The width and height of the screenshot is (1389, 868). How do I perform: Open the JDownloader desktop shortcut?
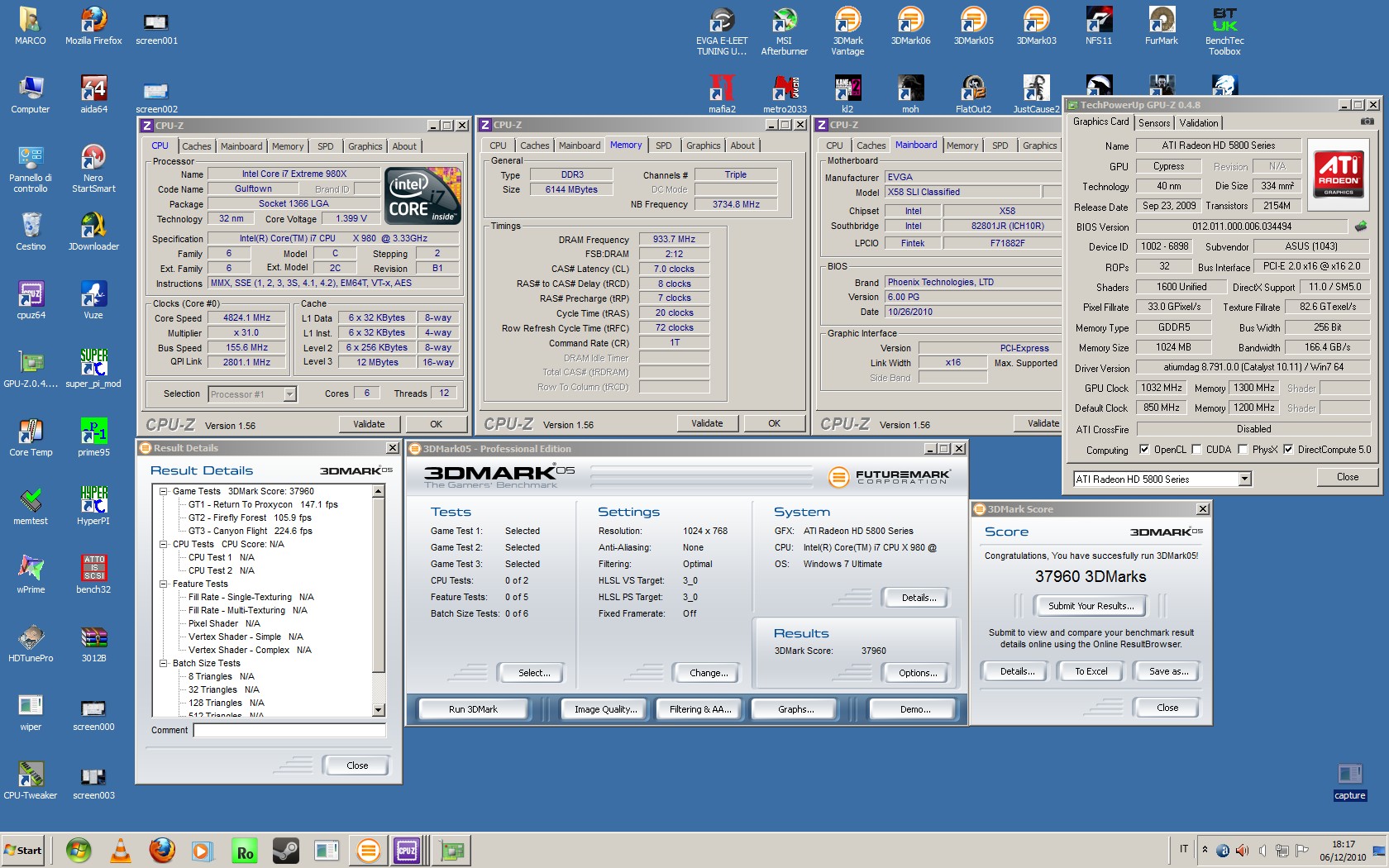coord(93,231)
